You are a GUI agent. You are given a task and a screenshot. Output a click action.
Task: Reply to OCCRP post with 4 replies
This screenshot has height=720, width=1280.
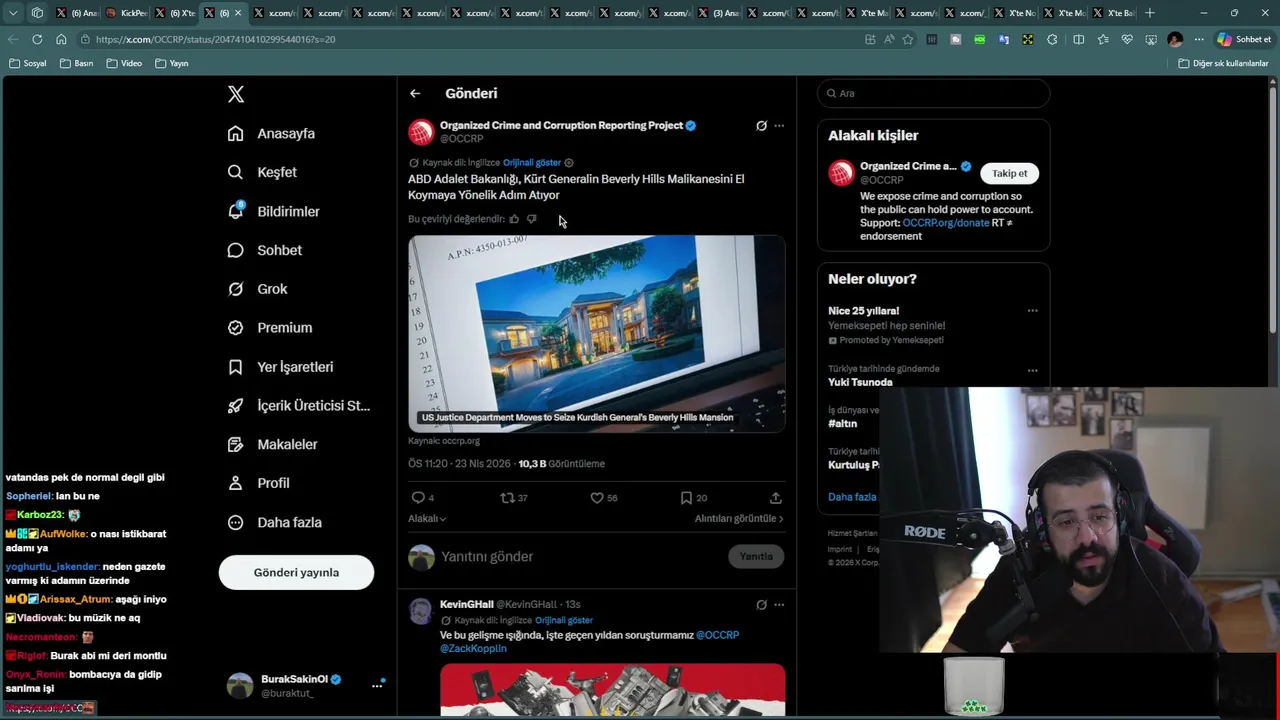[x=422, y=497]
